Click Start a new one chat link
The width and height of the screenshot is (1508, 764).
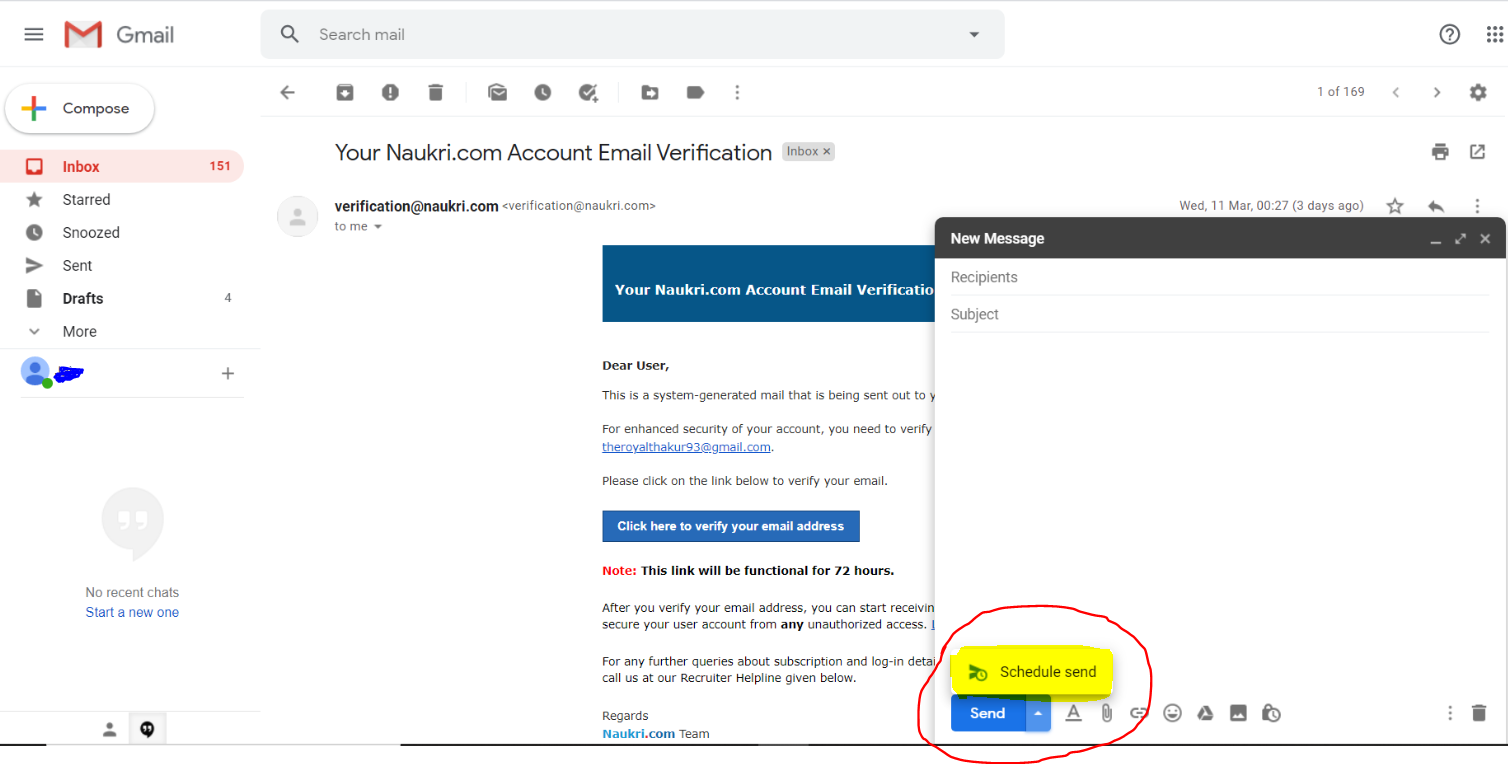132,612
